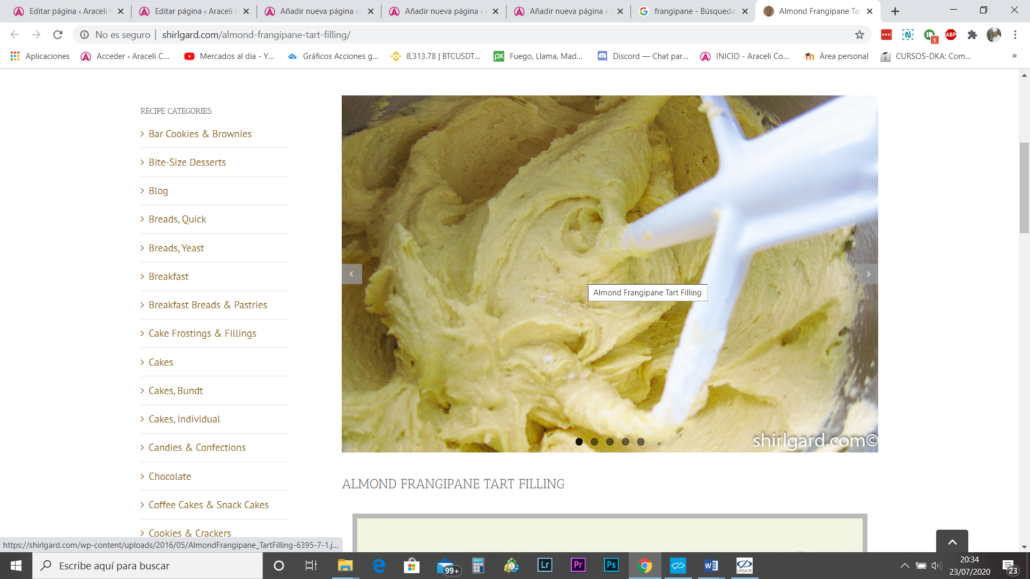Open Bar Cookies & Brownies category
The image size is (1030, 579).
[200, 134]
